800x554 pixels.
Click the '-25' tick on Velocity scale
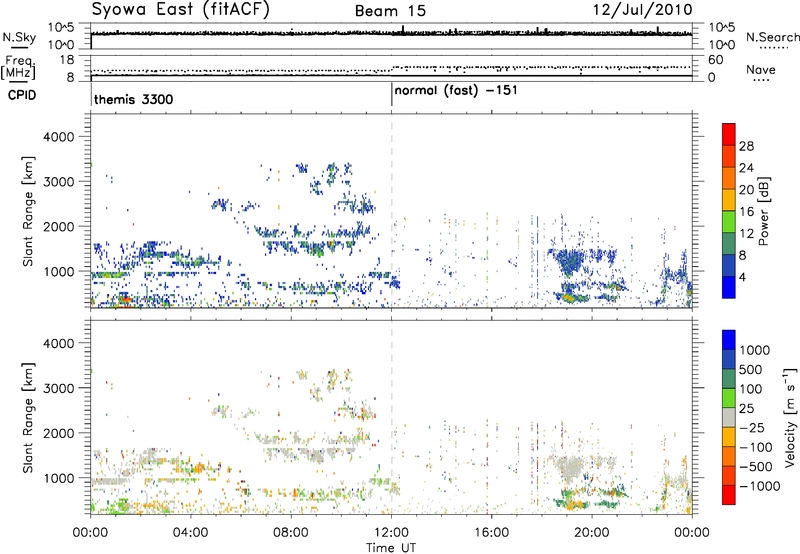752,428
